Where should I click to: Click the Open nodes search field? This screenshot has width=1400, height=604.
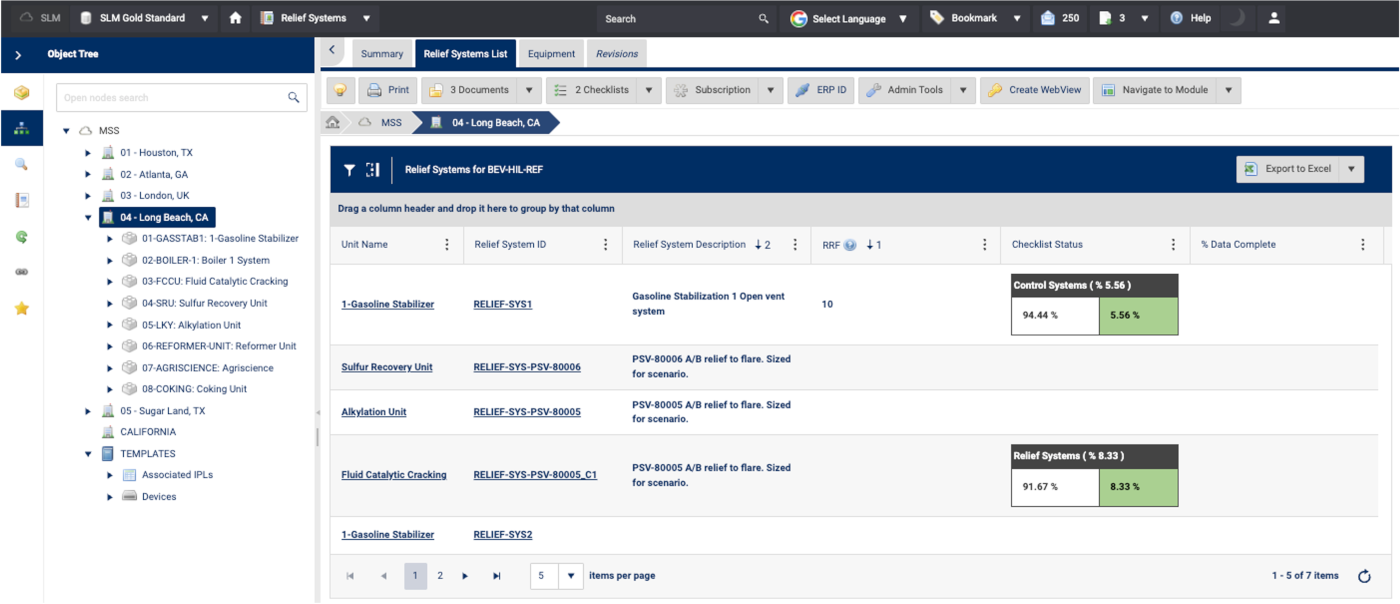tap(170, 98)
